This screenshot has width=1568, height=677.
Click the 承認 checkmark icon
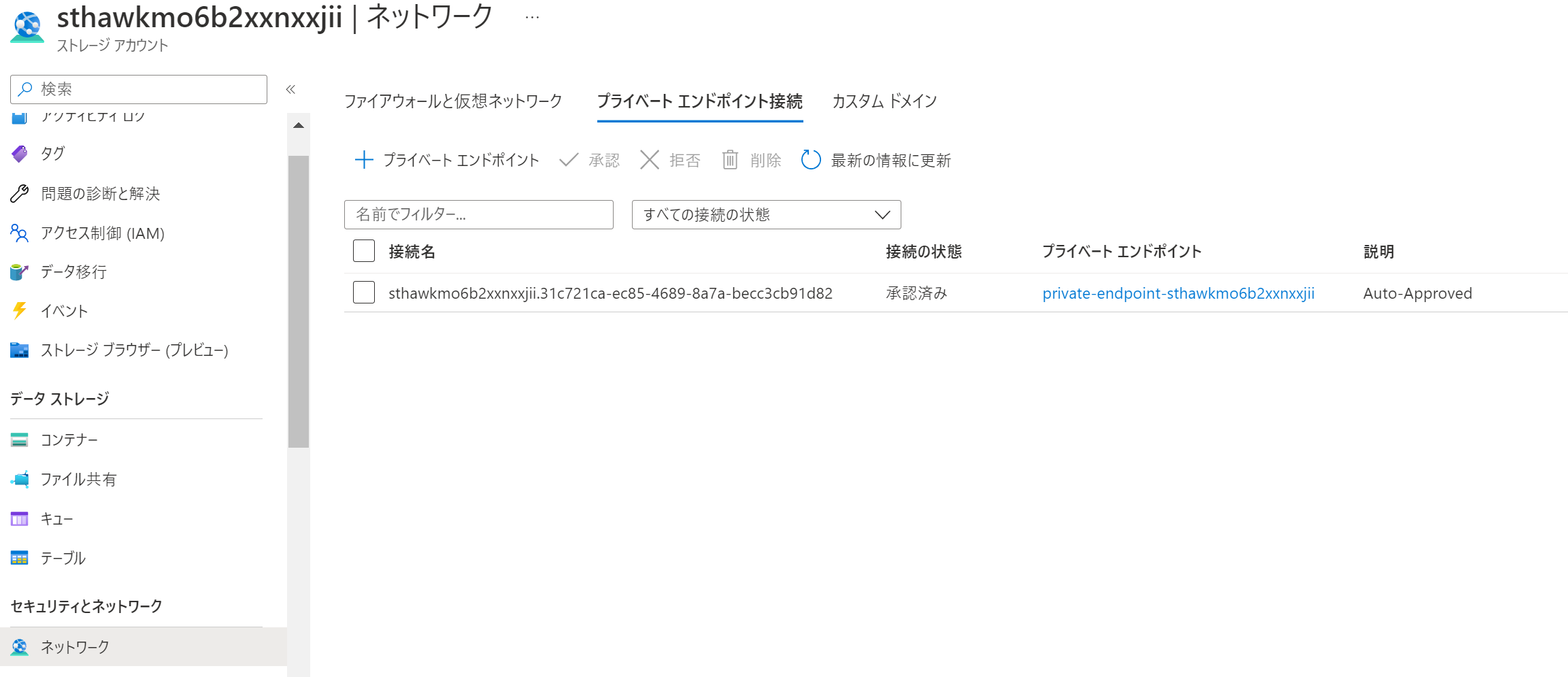(569, 160)
